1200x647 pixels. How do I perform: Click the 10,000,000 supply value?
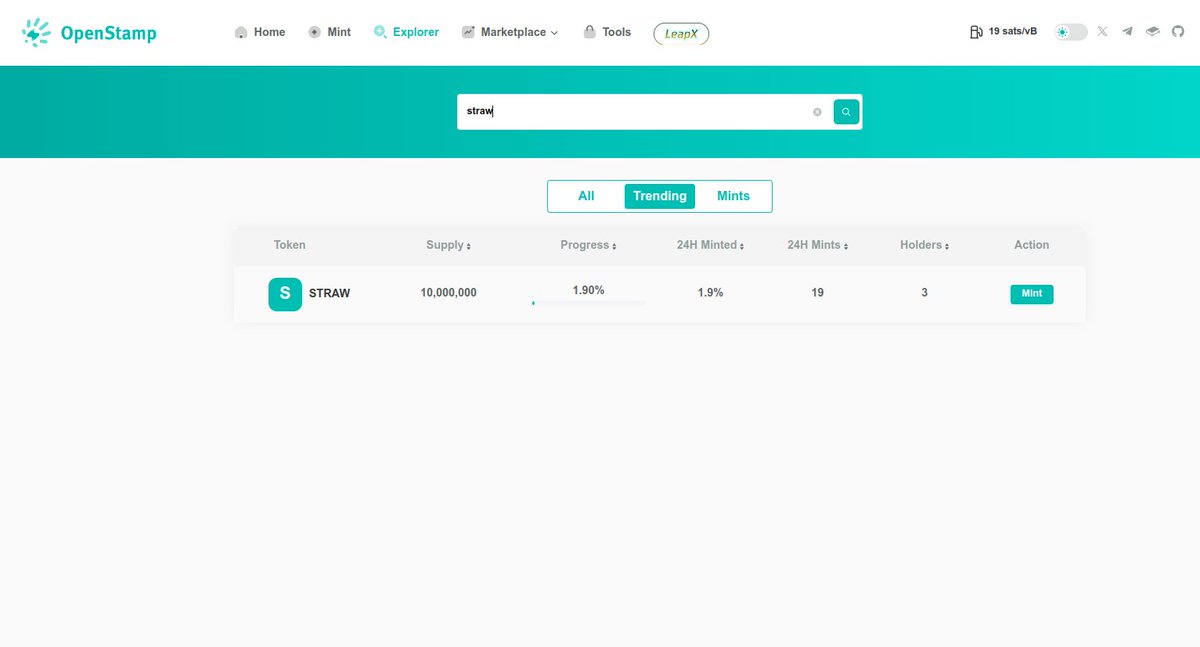coord(449,293)
